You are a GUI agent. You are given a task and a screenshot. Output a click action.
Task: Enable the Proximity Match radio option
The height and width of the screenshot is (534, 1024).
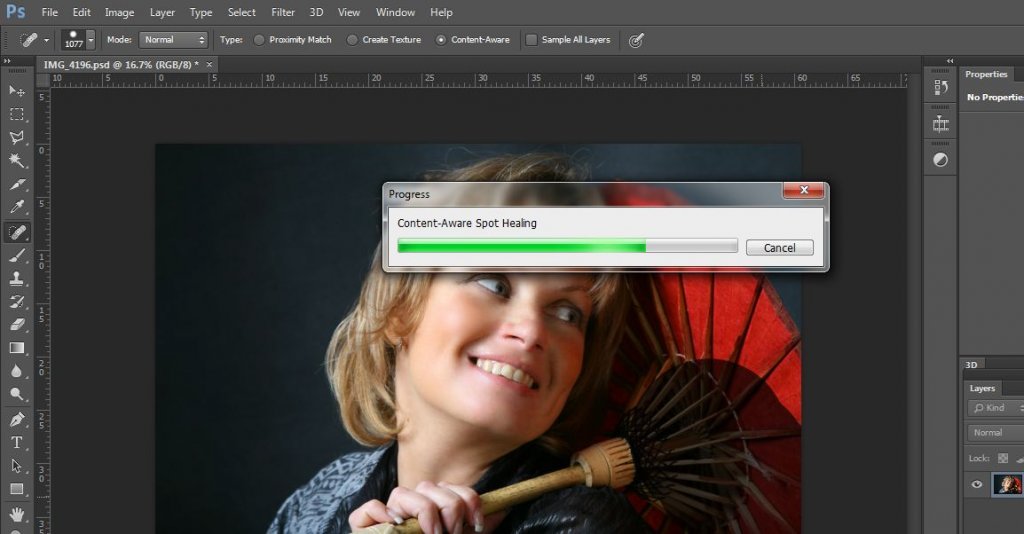pyautogui.click(x=260, y=40)
